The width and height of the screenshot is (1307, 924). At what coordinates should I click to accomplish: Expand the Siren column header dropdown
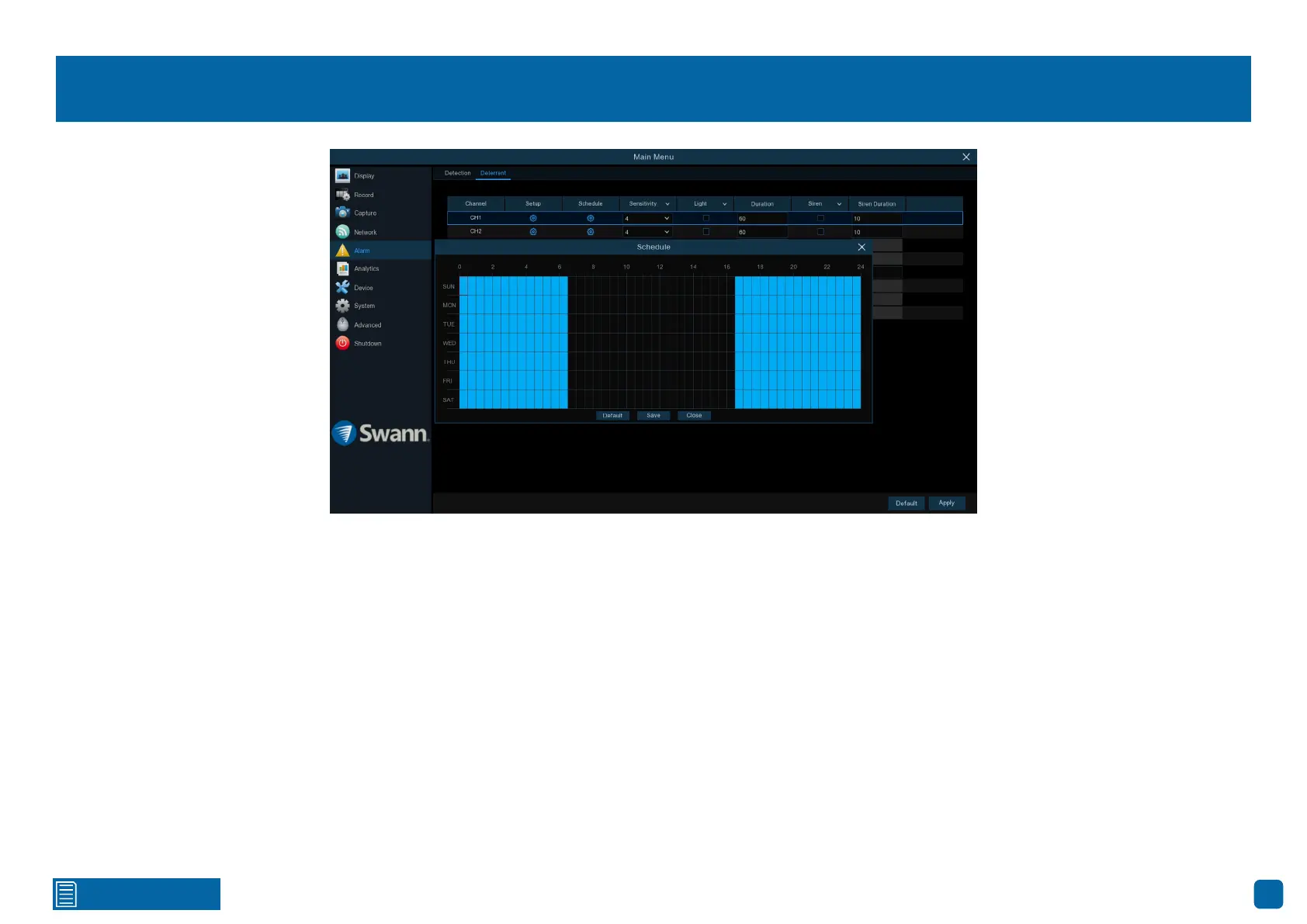(x=839, y=204)
